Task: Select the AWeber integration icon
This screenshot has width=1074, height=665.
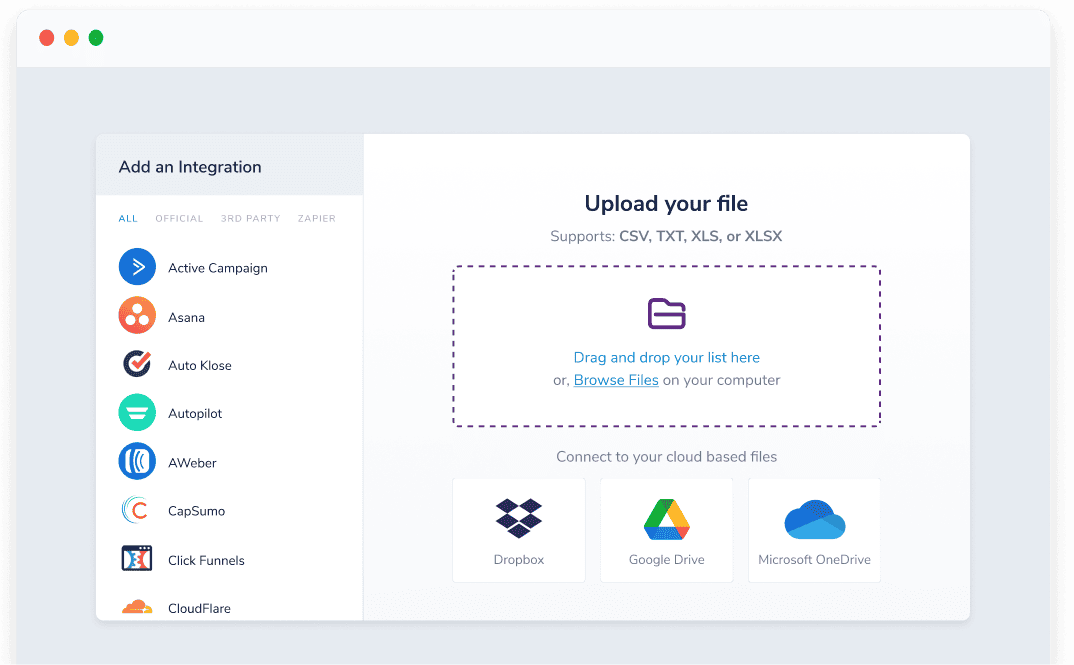Action: coord(137,461)
